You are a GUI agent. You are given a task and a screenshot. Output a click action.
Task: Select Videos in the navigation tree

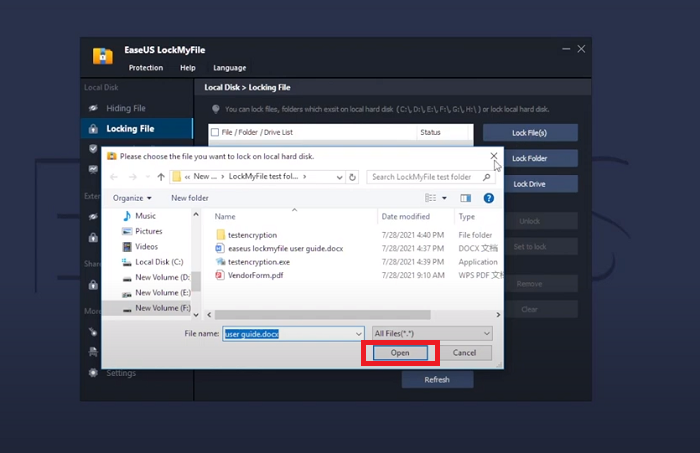(x=146, y=246)
